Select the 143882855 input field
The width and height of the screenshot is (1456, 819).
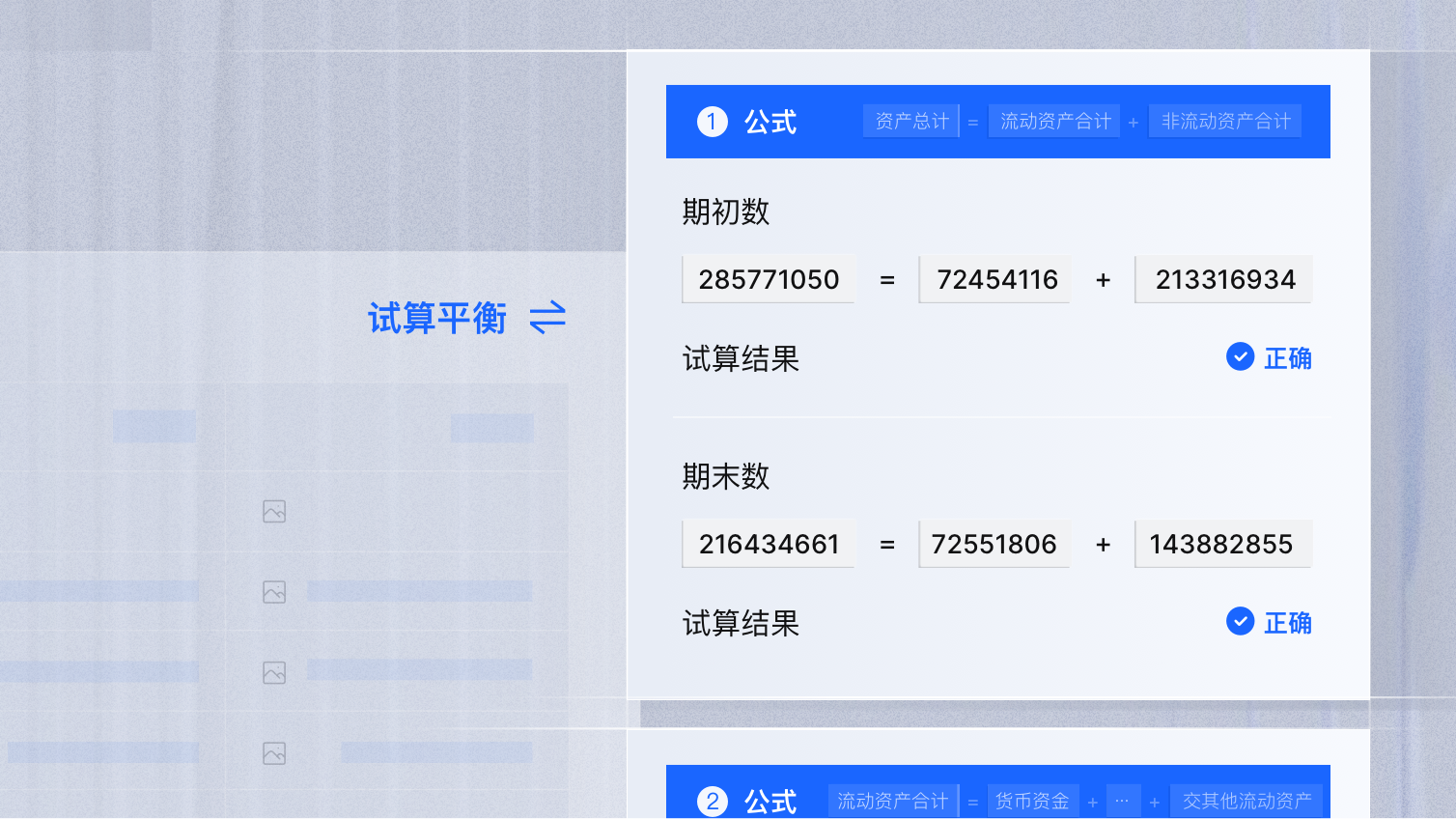coord(1223,544)
